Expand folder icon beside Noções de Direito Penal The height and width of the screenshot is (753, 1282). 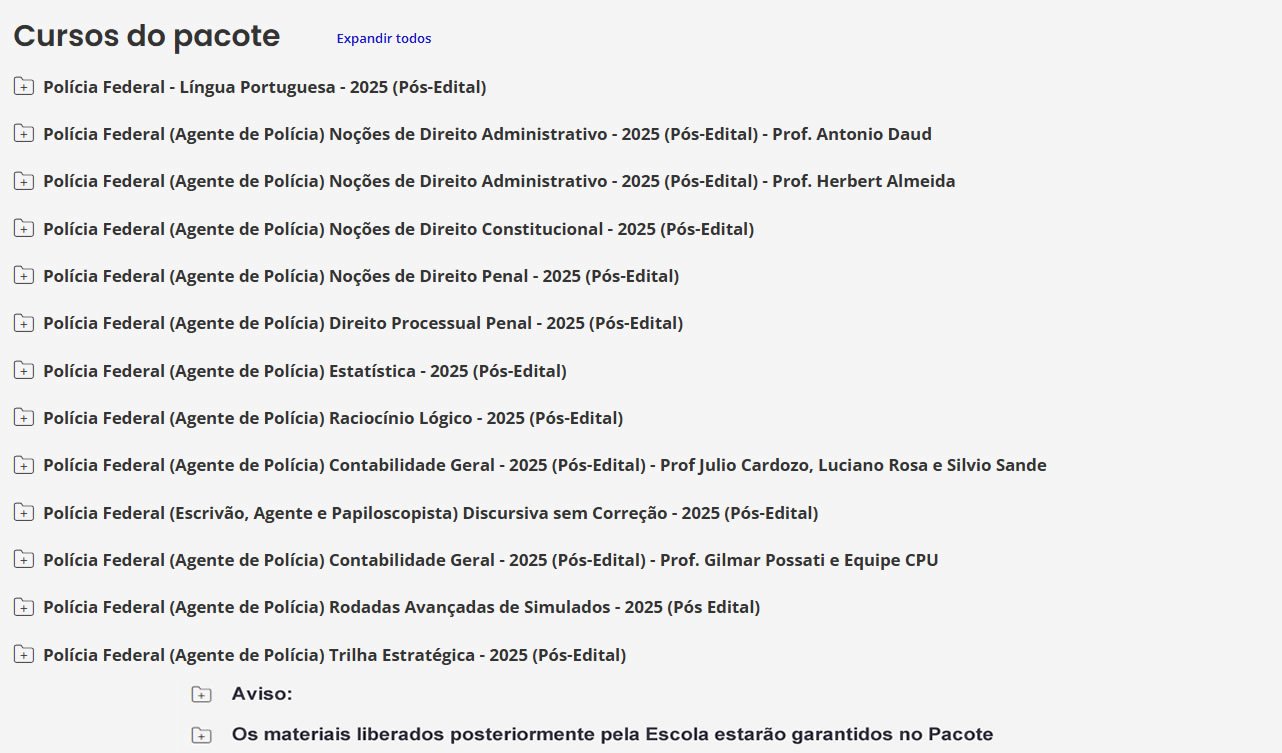[24, 276]
